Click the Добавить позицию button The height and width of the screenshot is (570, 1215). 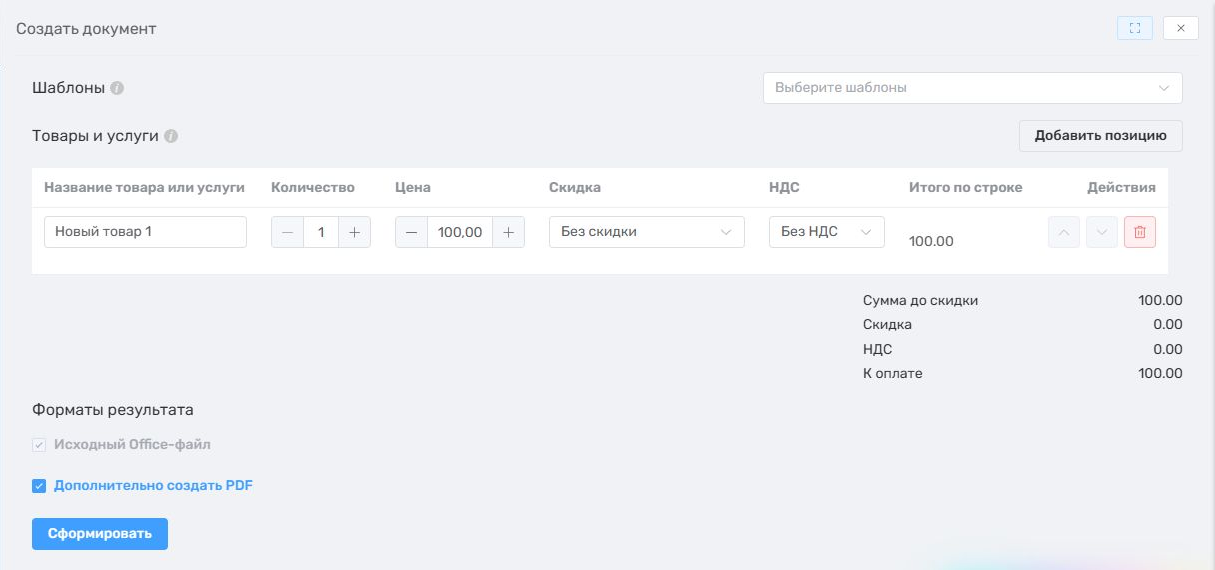point(1100,136)
